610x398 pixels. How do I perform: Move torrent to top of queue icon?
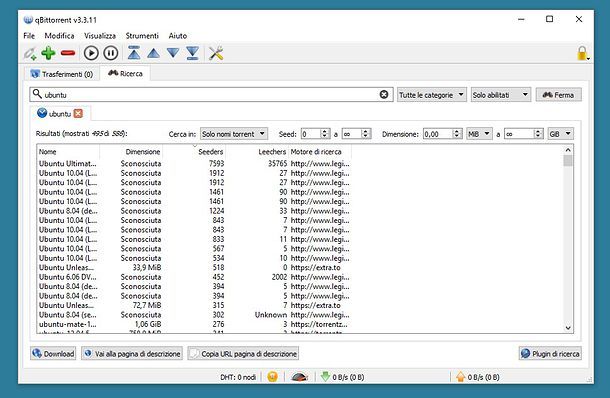134,53
